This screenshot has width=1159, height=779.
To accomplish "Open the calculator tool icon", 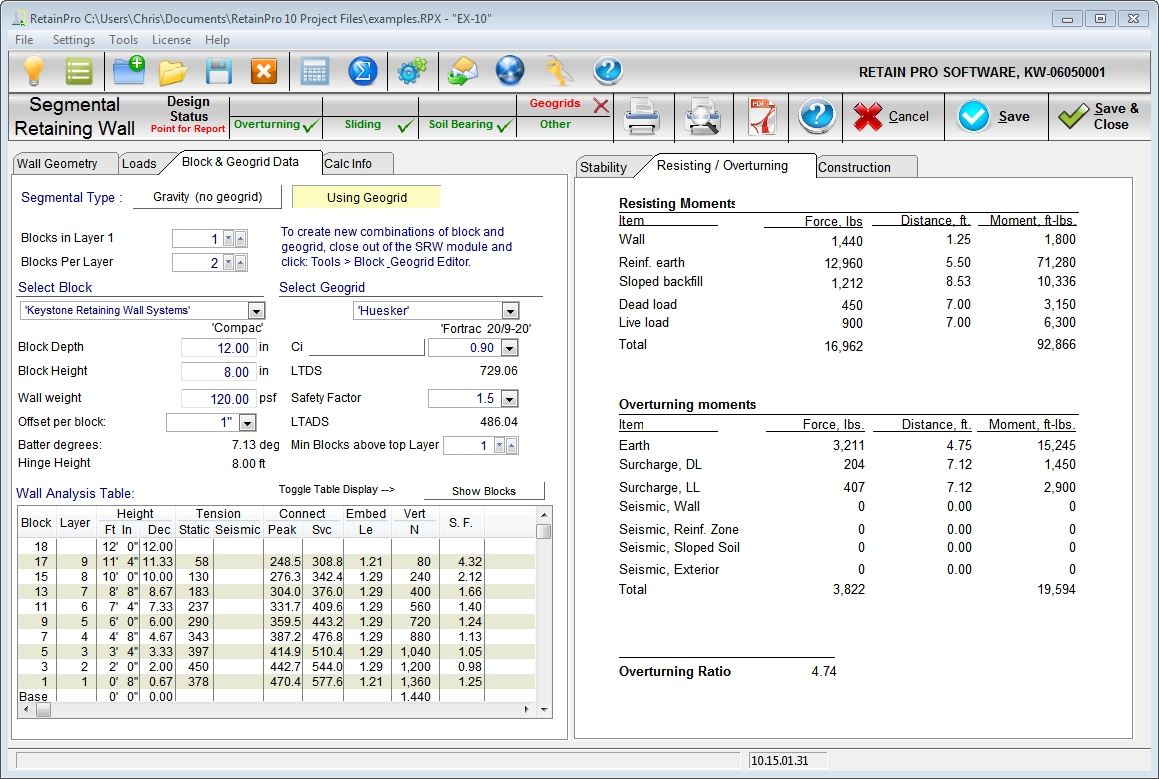I will tap(314, 71).
